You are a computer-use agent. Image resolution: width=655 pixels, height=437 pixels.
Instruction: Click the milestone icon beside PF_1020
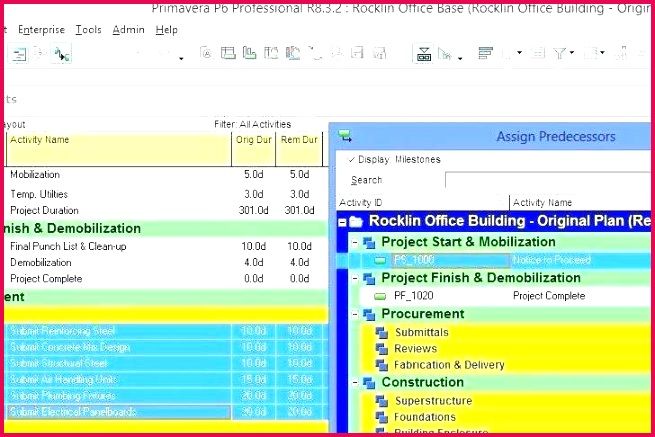380,296
